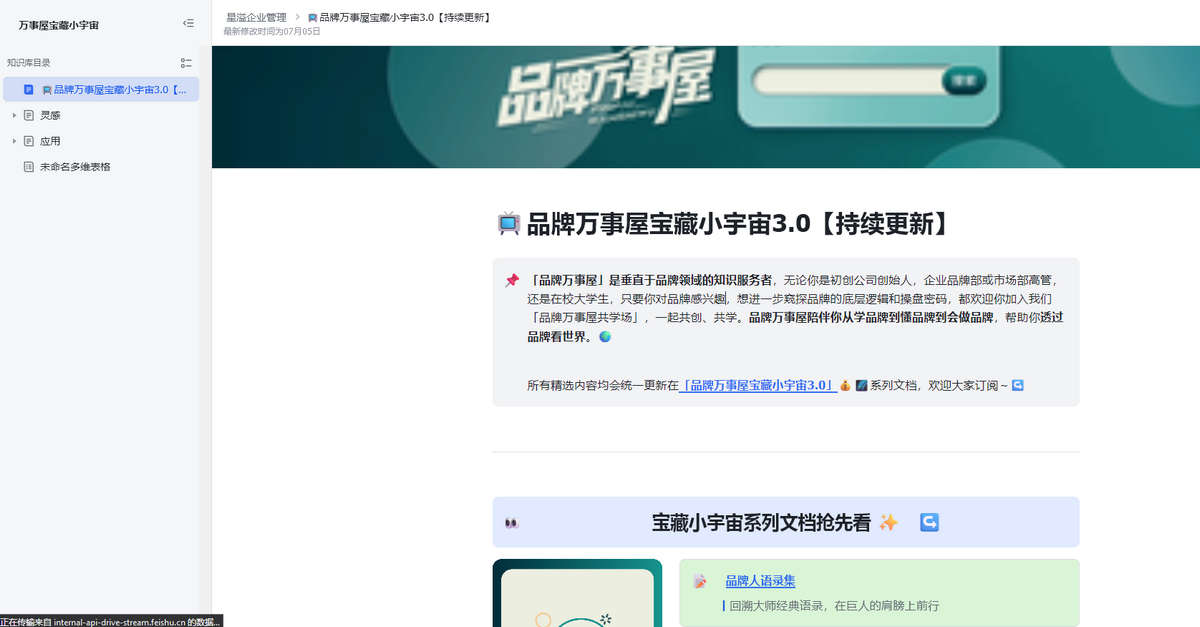Screen dimensions: 1200x627
Task: Click the pushpin icon in the intro callout
Action: (512, 280)
